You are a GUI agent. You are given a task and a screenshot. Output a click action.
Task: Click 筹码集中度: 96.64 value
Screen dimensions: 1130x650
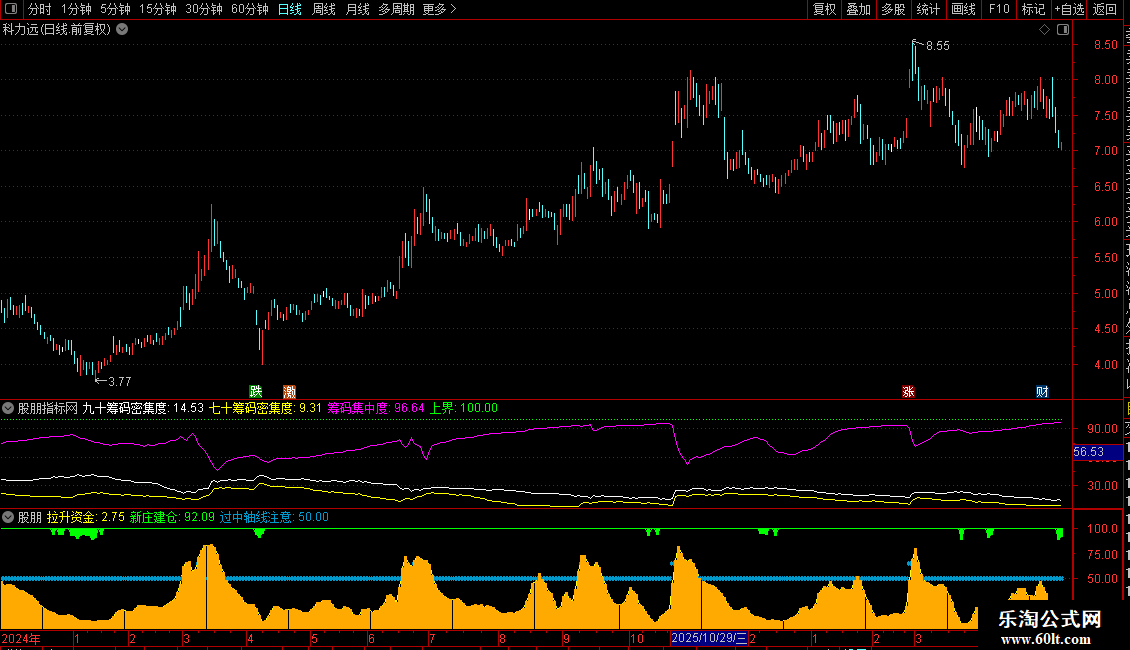point(376,408)
